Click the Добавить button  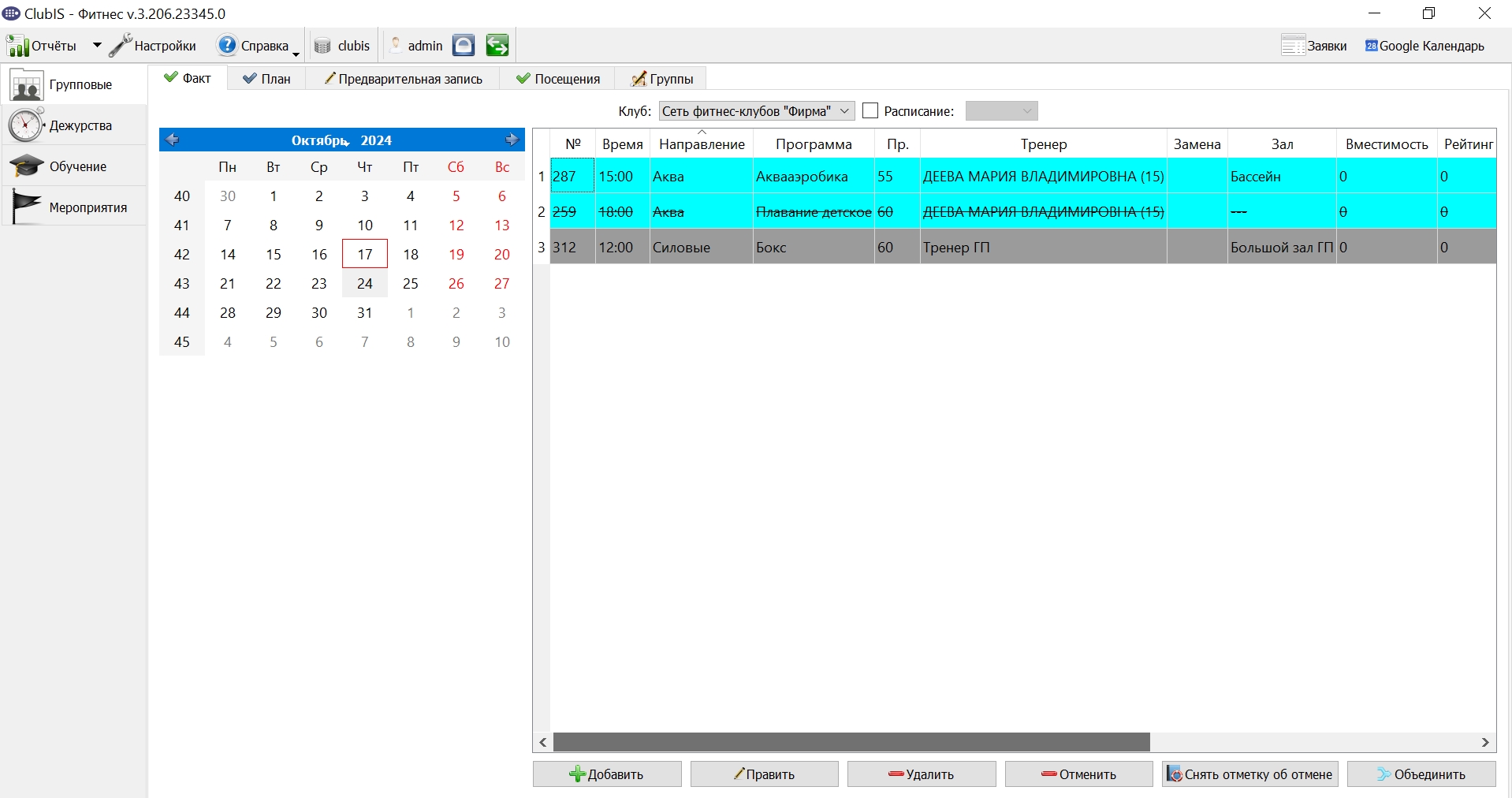coord(607,774)
